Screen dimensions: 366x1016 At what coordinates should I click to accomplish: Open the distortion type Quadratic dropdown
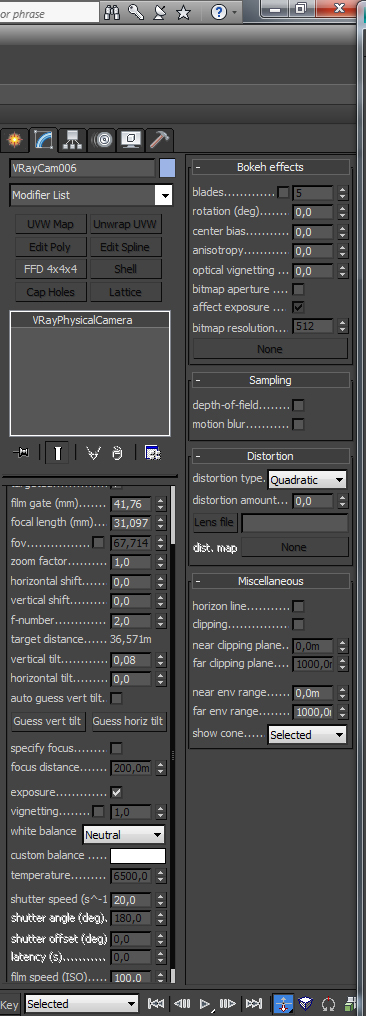coord(307,480)
